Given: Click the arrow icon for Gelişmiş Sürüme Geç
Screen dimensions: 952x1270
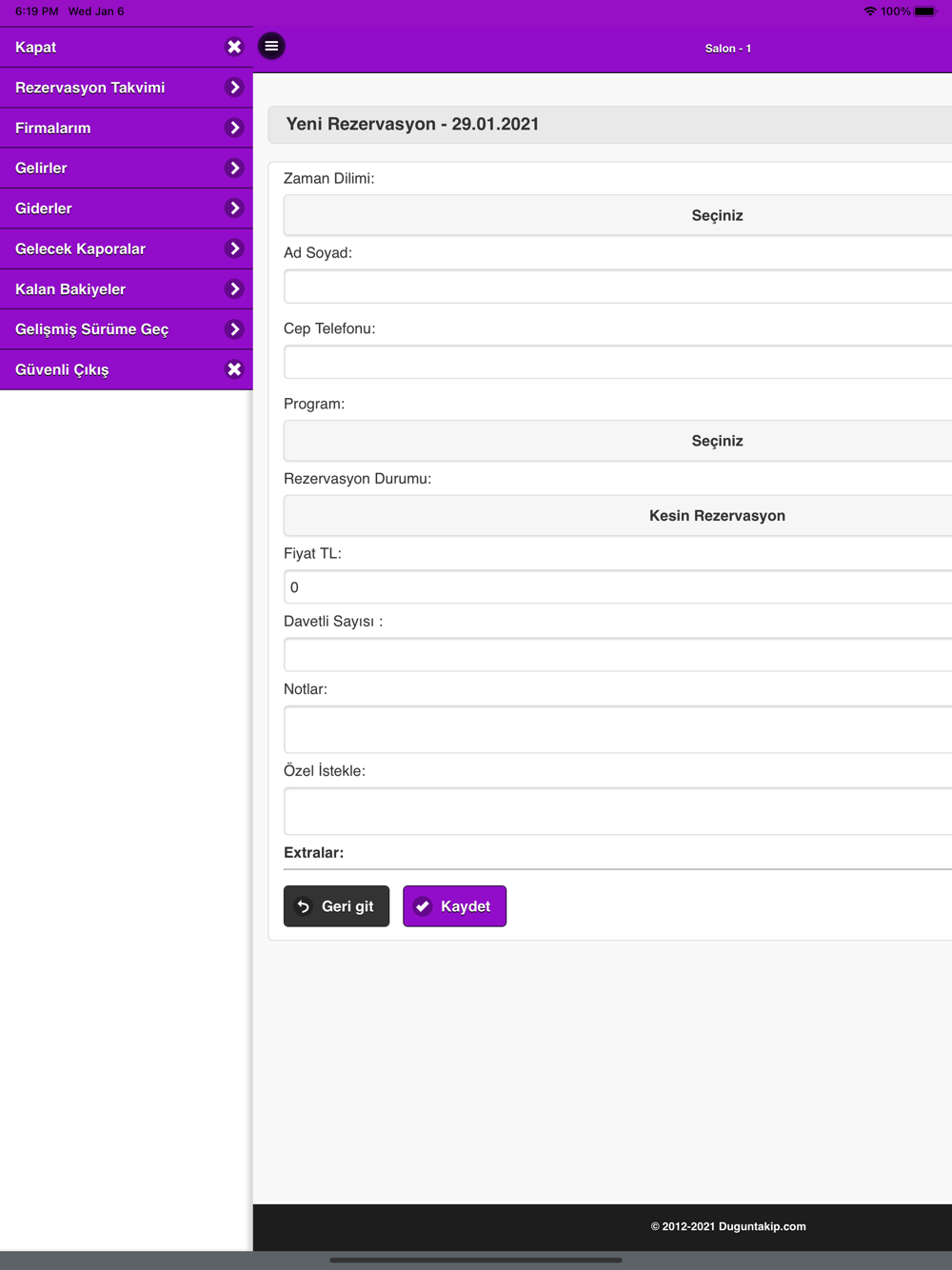Looking at the screenshot, I should click(x=234, y=329).
